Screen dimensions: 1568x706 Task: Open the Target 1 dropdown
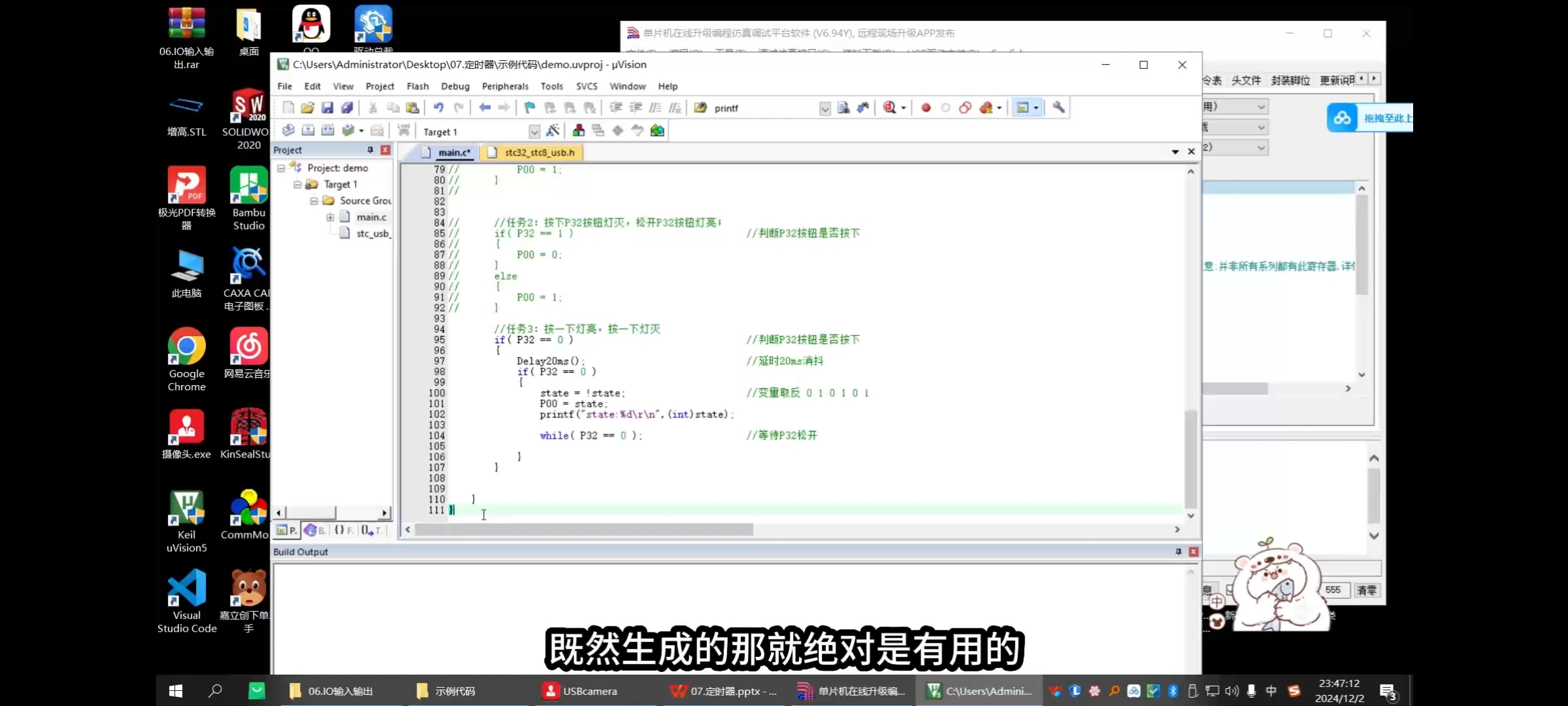click(x=534, y=131)
